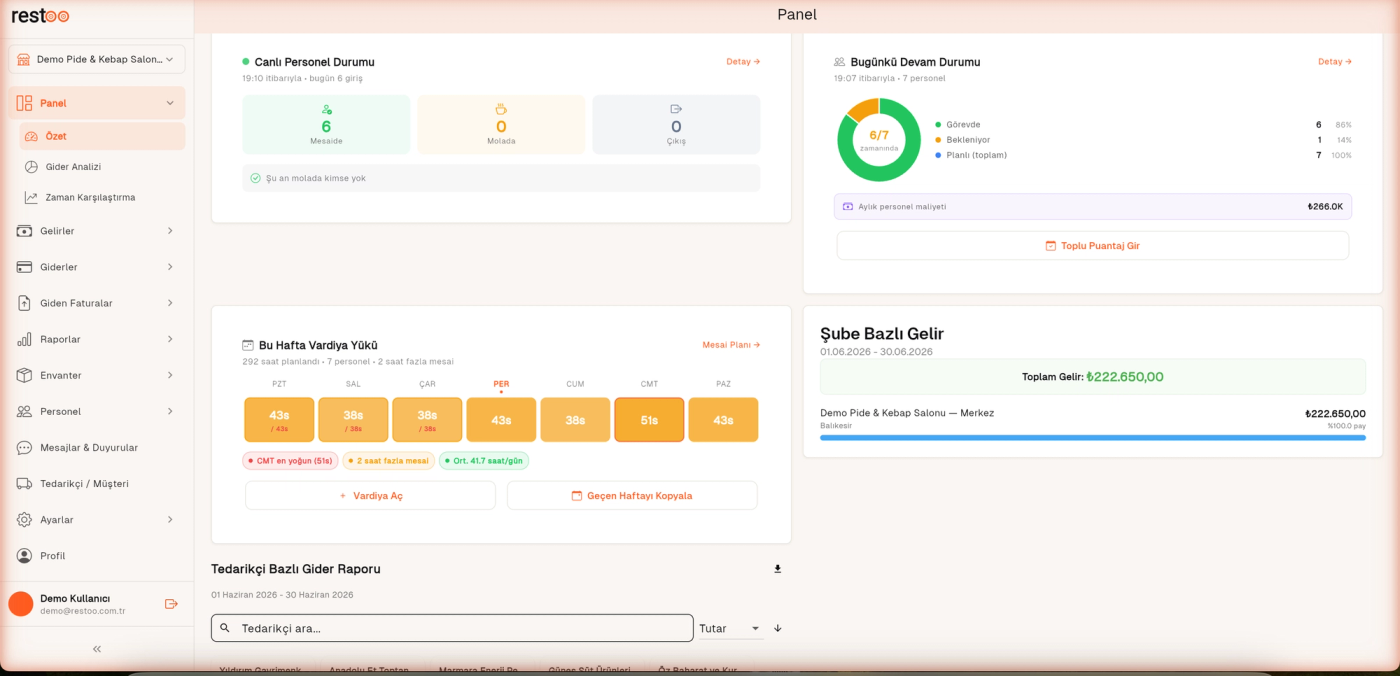The height and width of the screenshot is (676, 1400).
Task: Open Detay link in Bugünkü Devam Durumu
Action: pos(1335,62)
